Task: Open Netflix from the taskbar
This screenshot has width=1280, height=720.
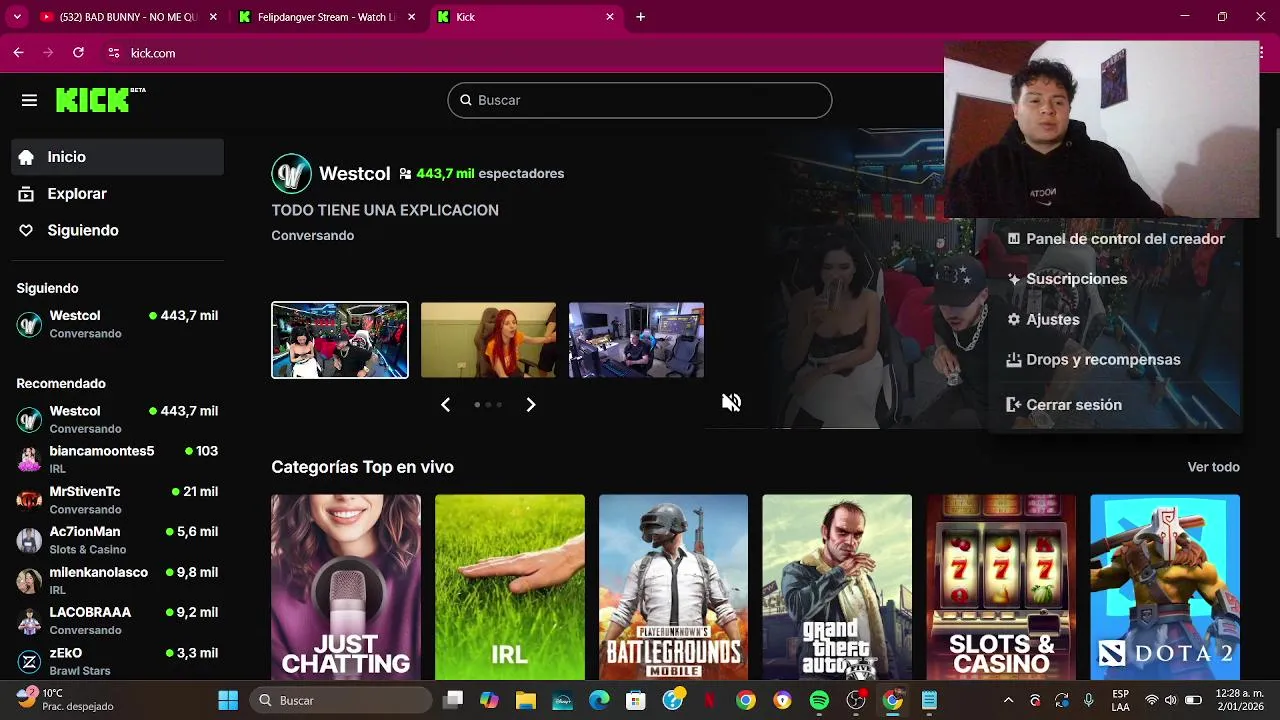Action: click(709, 700)
